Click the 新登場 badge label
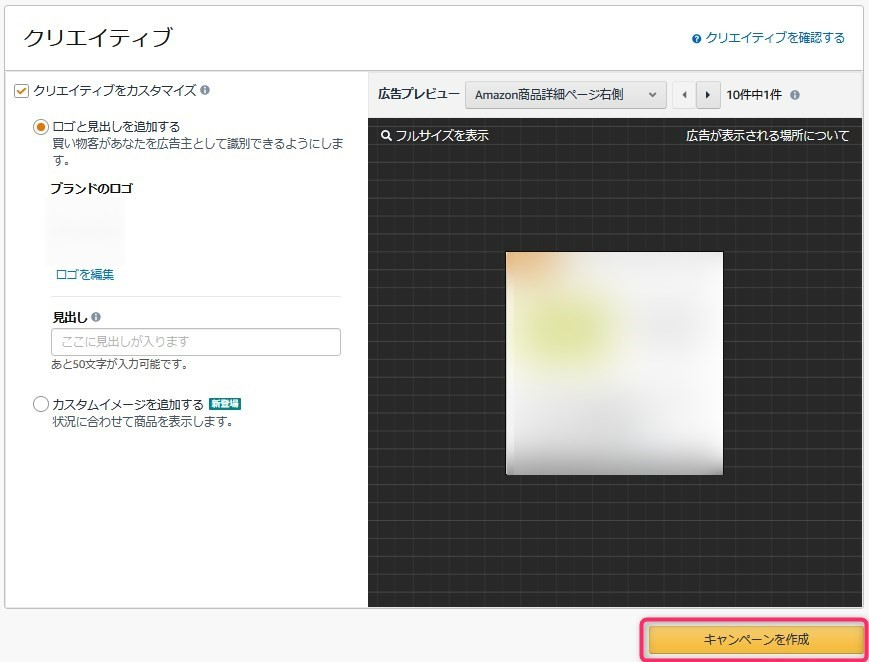This screenshot has height=662, width=869. coord(224,404)
